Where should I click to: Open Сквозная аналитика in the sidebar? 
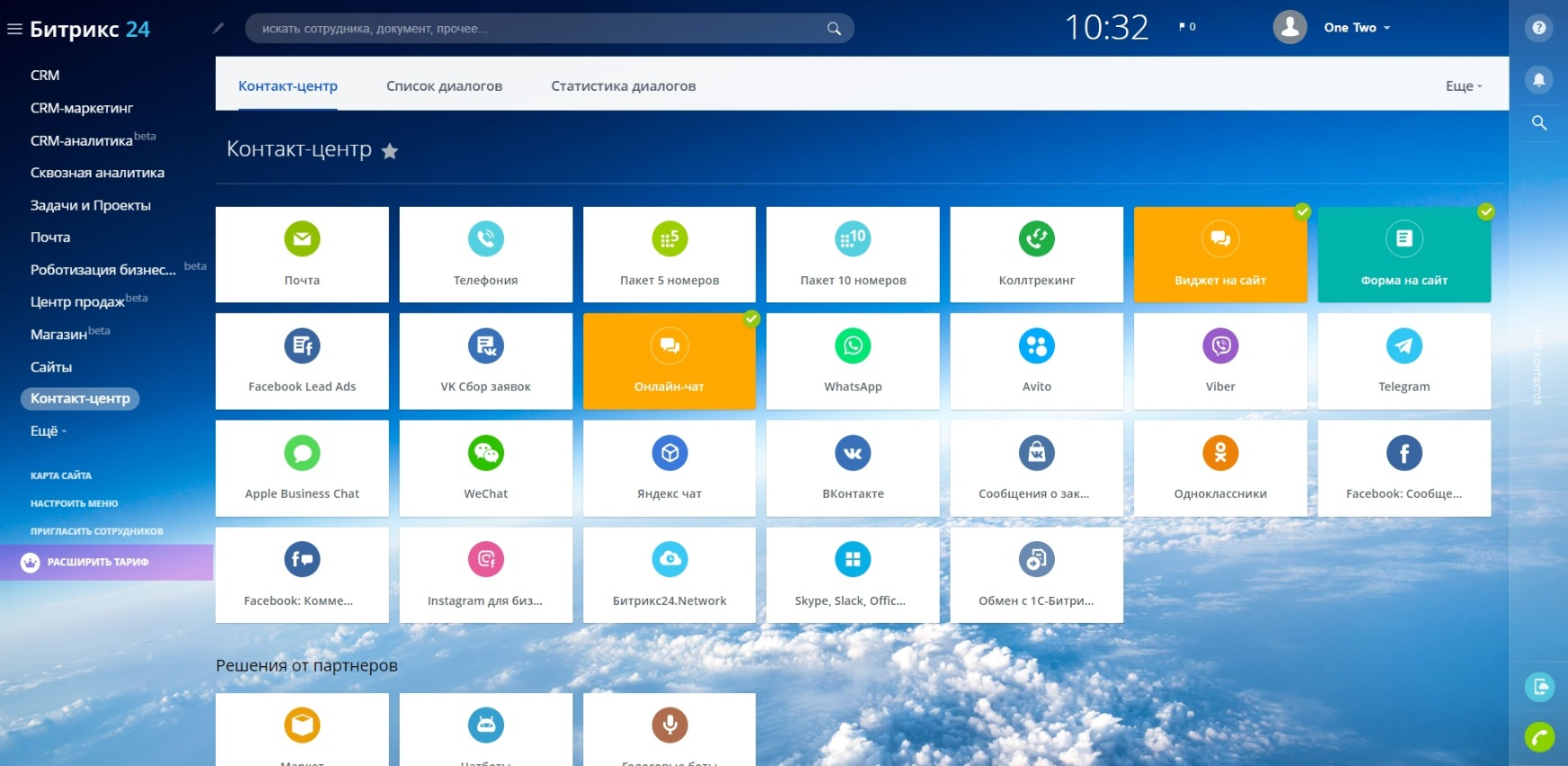(x=97, y=173)
